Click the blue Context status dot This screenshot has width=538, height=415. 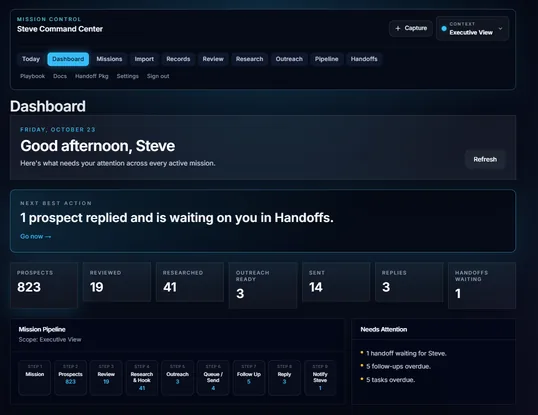point(444,28)
